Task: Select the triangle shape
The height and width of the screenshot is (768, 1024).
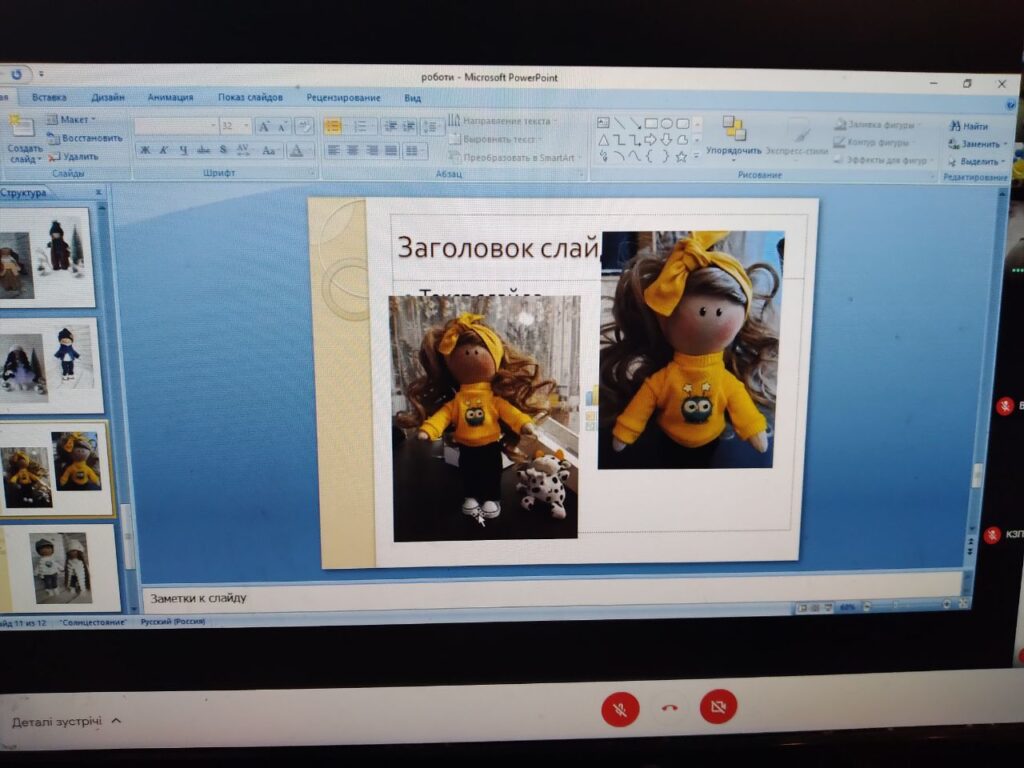Action: point(603,140)
